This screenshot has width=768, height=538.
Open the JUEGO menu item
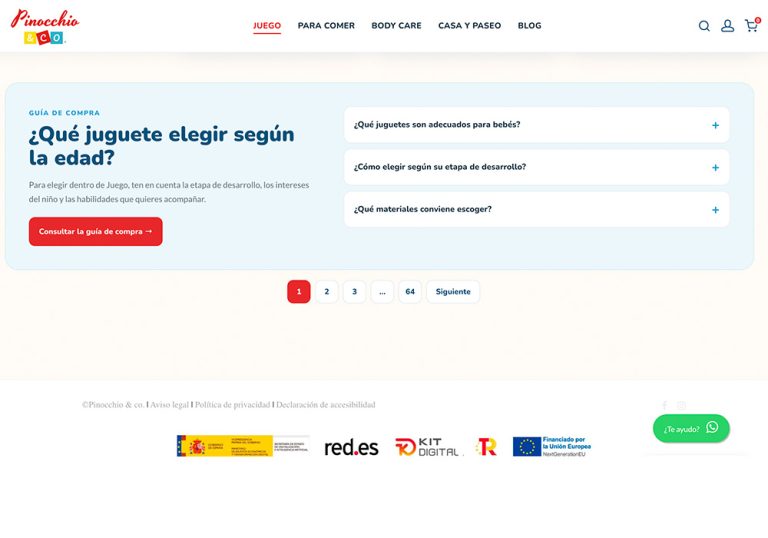(267, 25)
